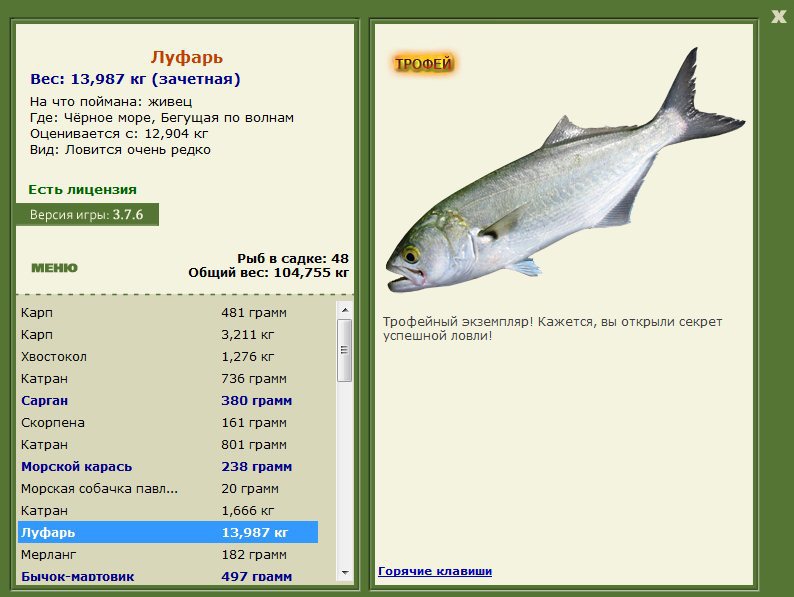Click the Луфарь fish picture
Image resolution: width=794 pixels, height=597 pixels.
pos(565,171)
